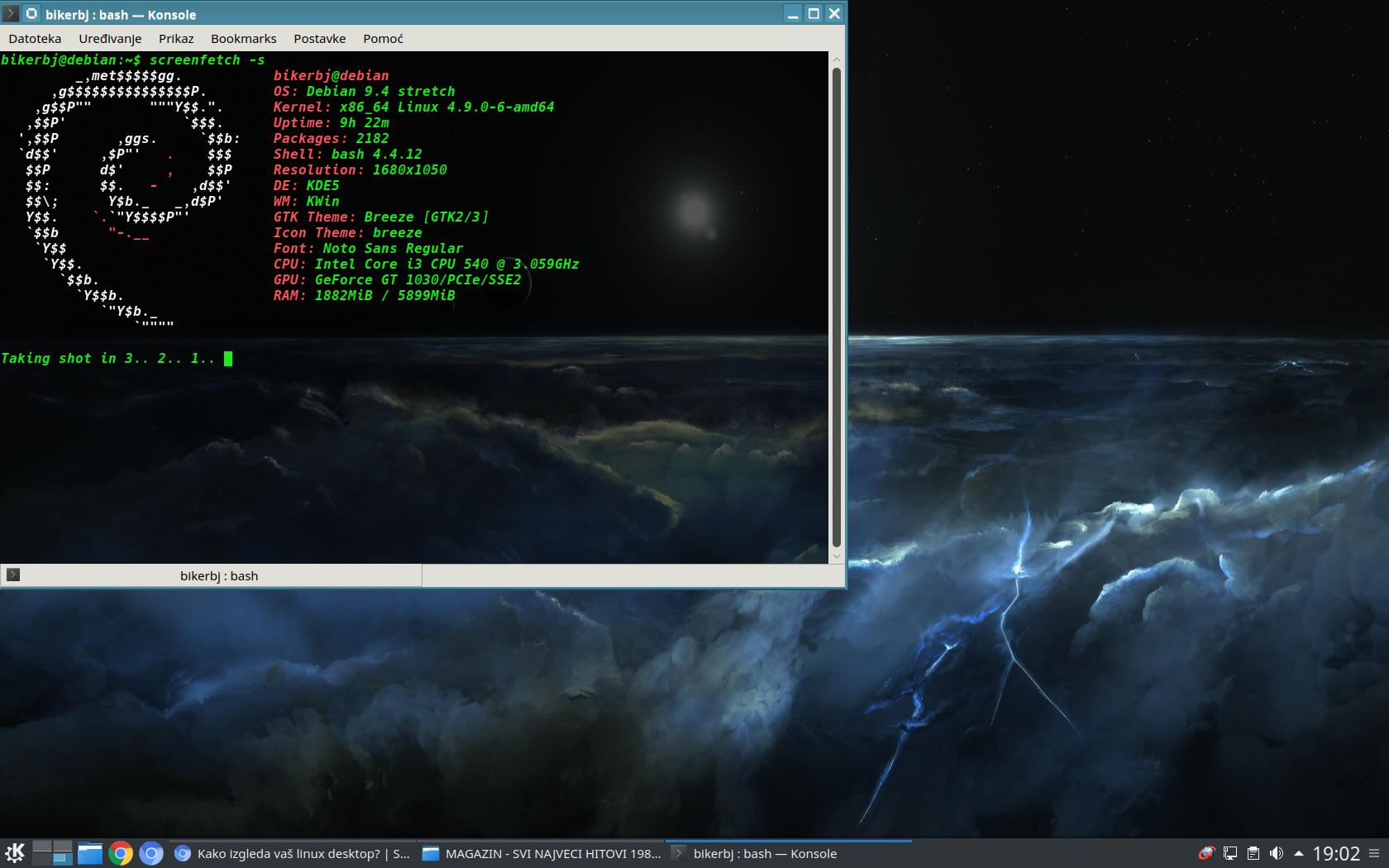Toggle the pin on all desktops titlebar icon
Viewport: 1389px width, 868px height.
tap(31, 13)
